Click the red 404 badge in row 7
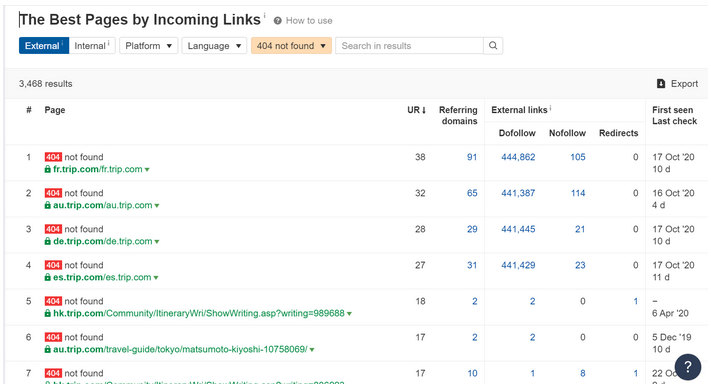This screenshot has width=711, height=385. coord(53,373)
